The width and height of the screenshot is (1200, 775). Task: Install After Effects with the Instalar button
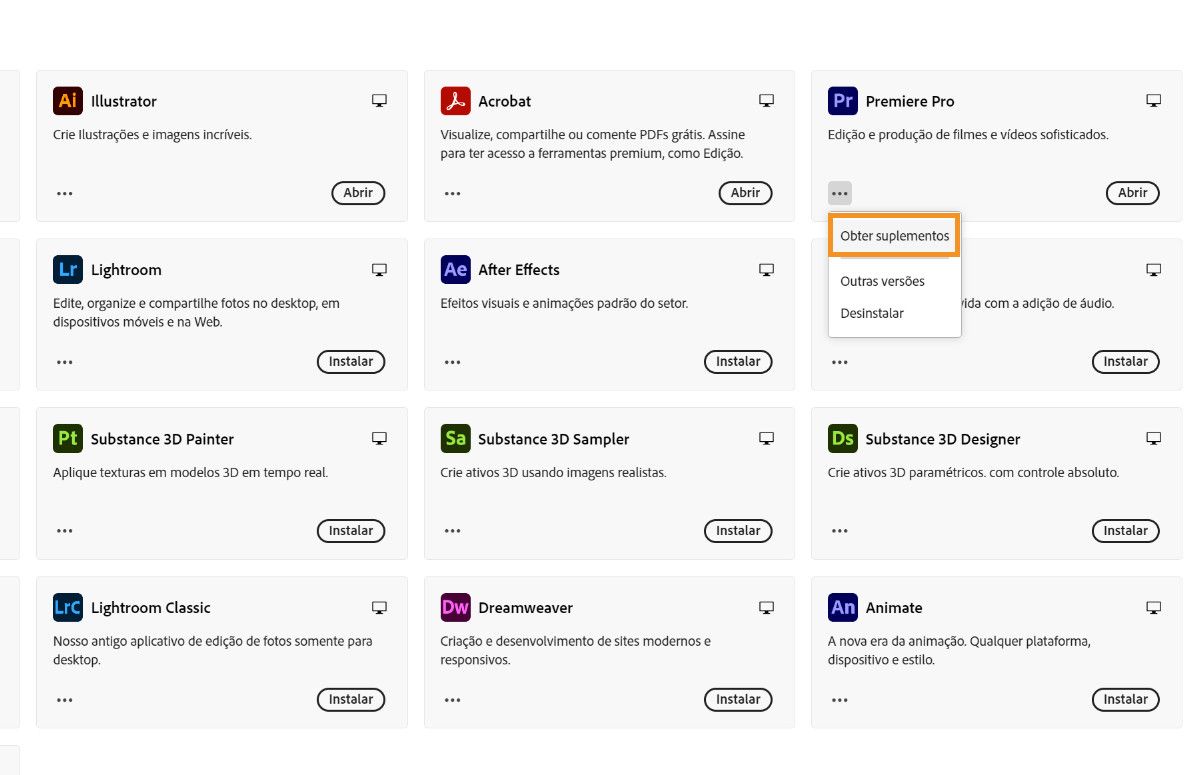(x=738, y=361)
